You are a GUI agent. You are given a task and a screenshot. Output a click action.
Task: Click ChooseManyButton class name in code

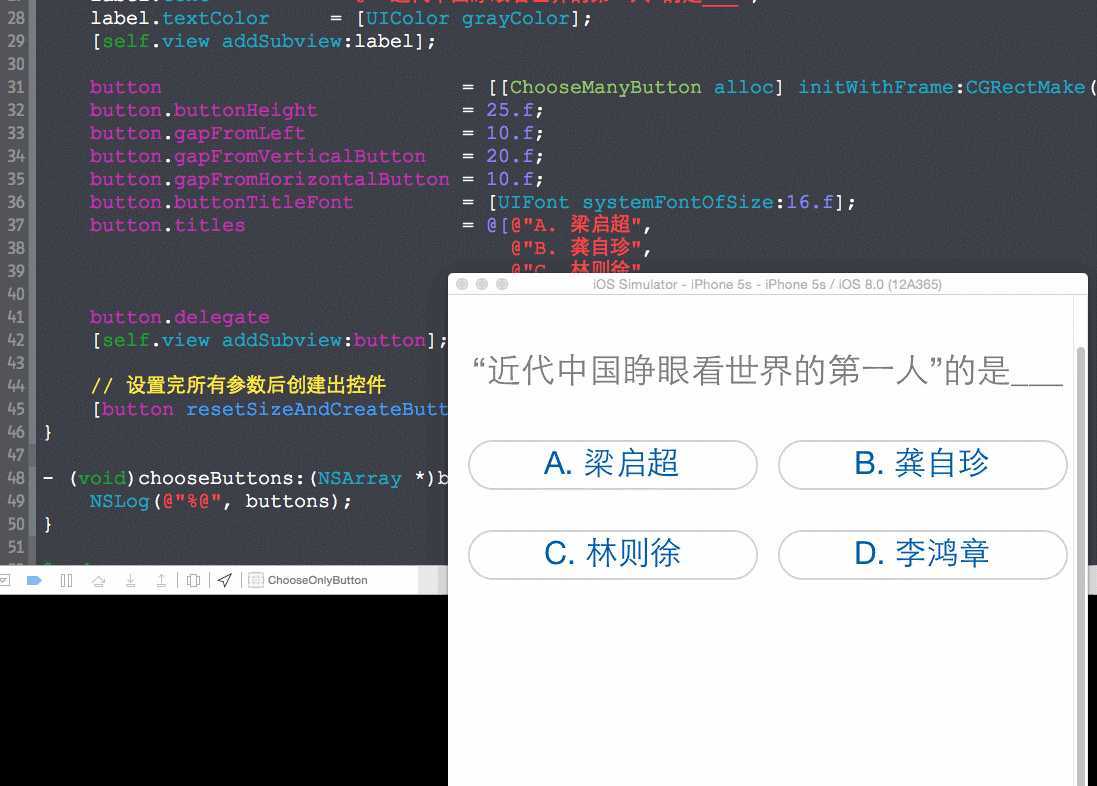tap(605, 87)
